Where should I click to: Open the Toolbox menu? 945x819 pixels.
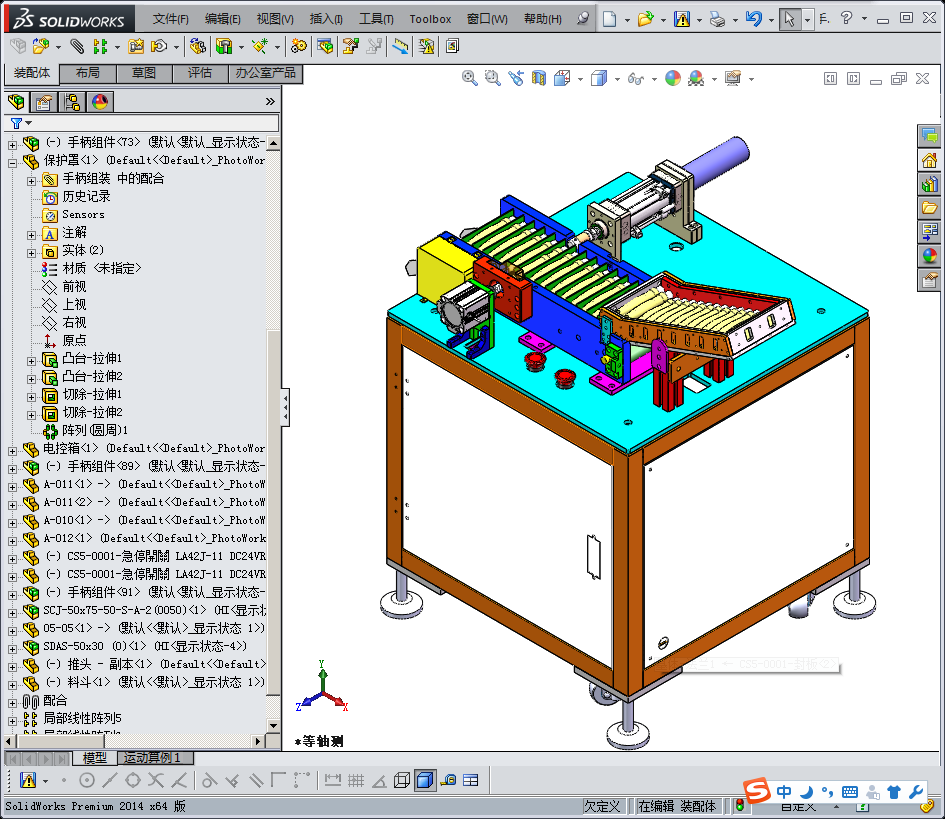pos(430,19)
